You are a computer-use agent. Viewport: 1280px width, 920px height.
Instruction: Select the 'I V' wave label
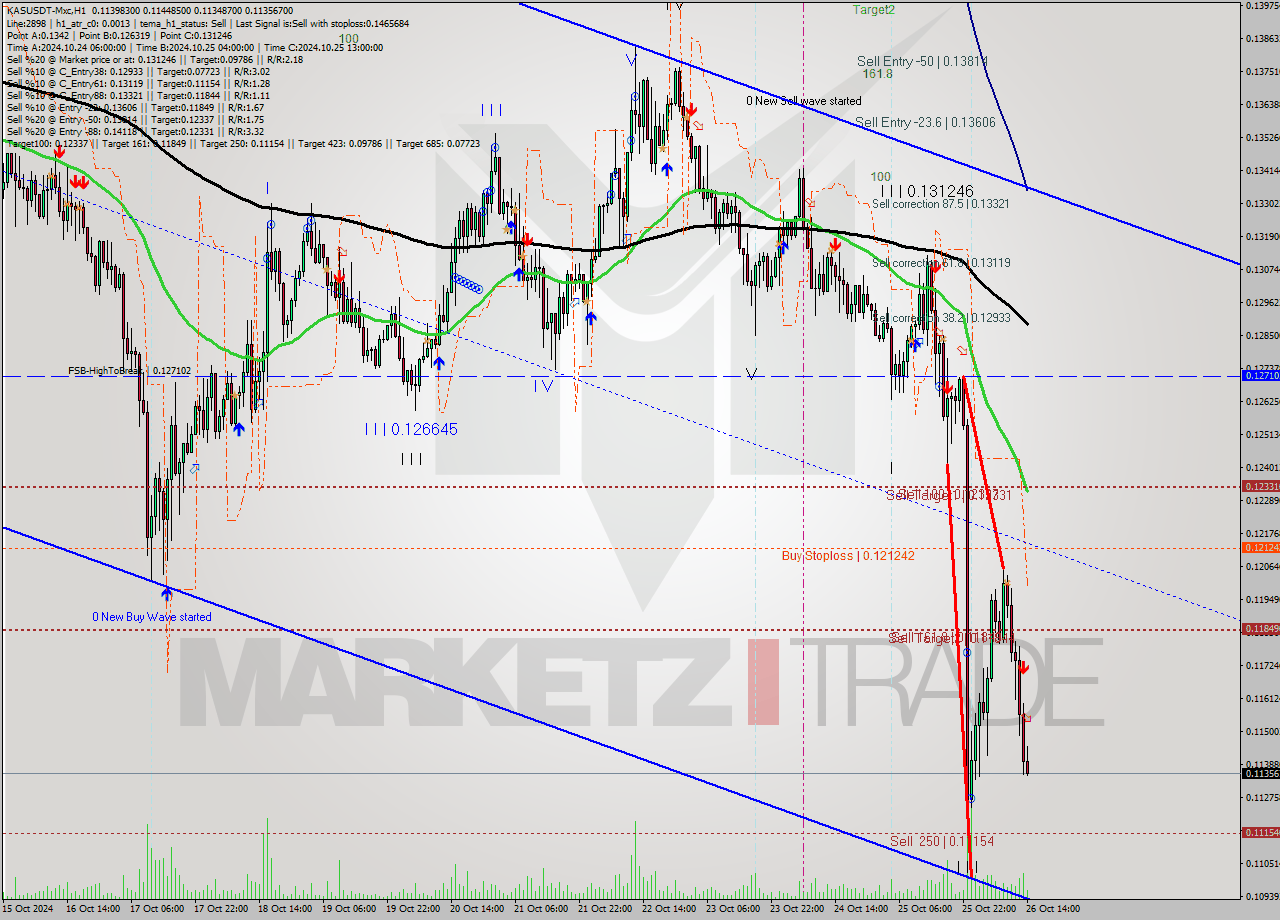(x=543, y=384)
